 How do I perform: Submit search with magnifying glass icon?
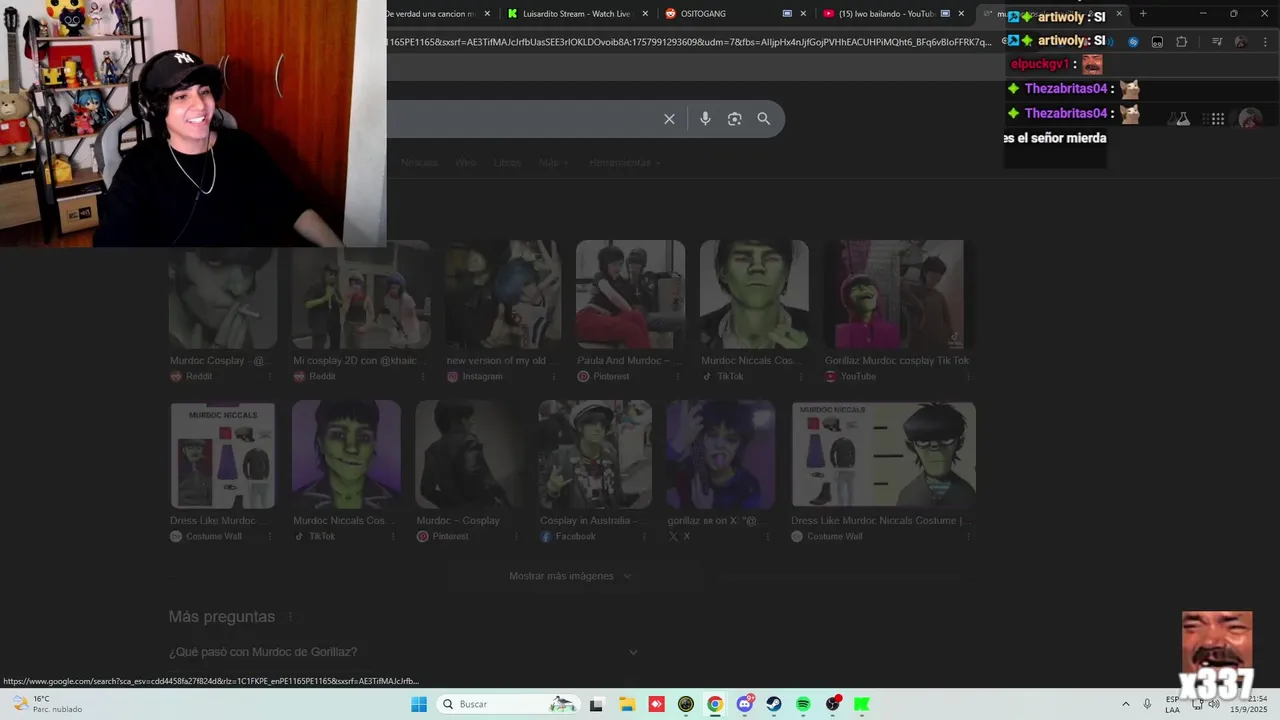[764, 119]
